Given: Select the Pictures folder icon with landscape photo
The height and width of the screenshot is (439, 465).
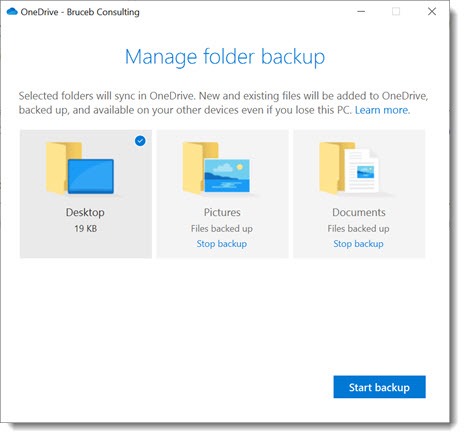Looking at the screenshot, I should click(x=216, y=168).
